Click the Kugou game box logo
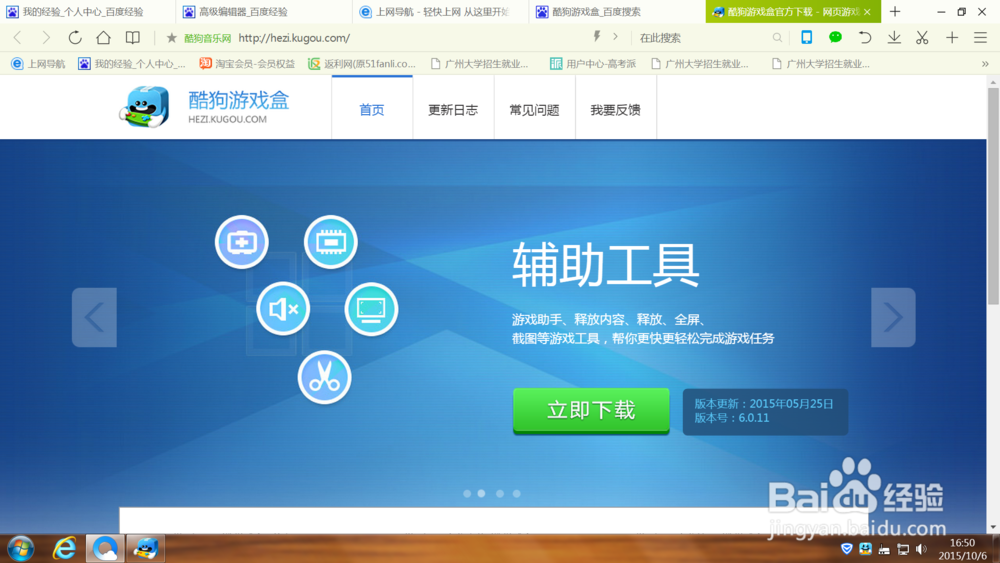Screen dimensions: 1000x563 tap(145, 106)
